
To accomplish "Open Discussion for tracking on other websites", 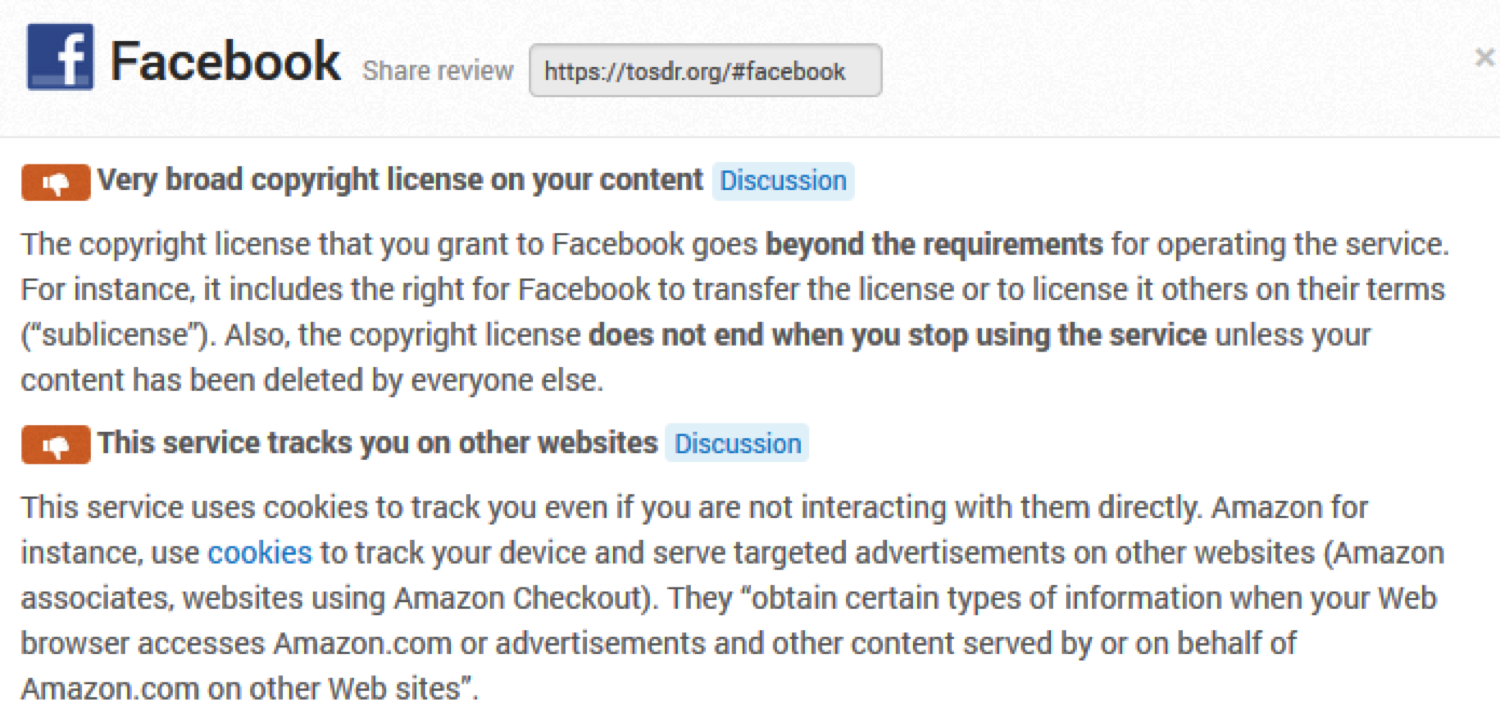I will point(738,444).
